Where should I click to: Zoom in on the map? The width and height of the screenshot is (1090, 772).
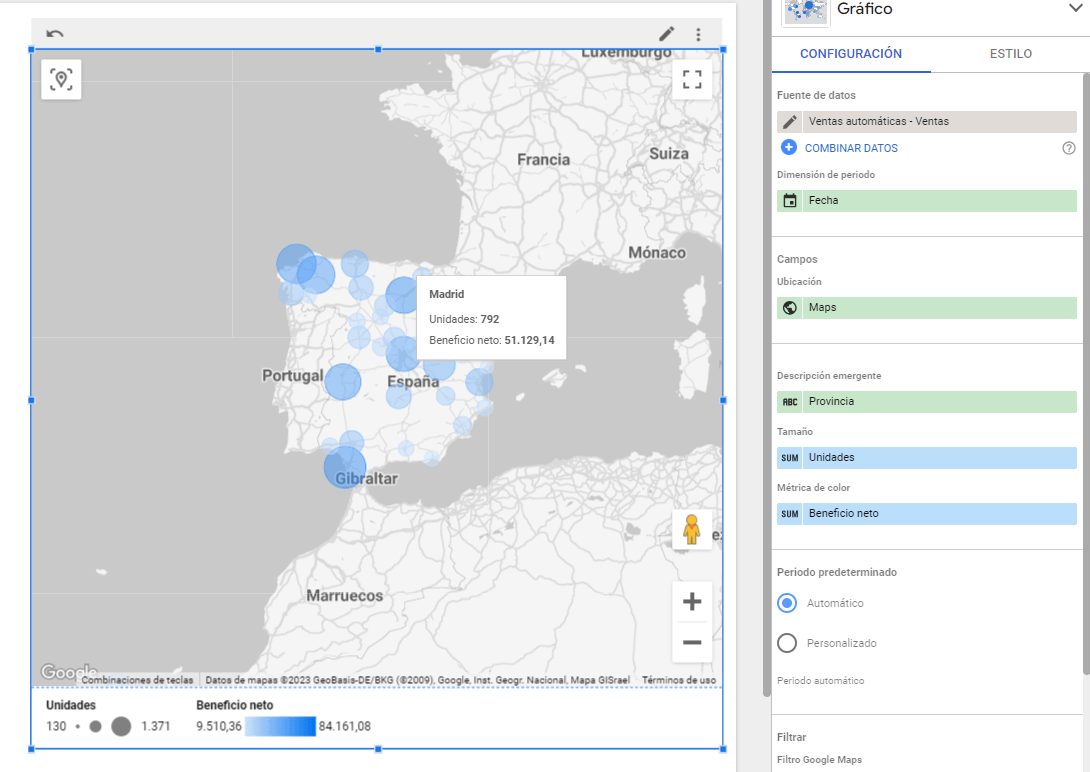click(691, 602)
